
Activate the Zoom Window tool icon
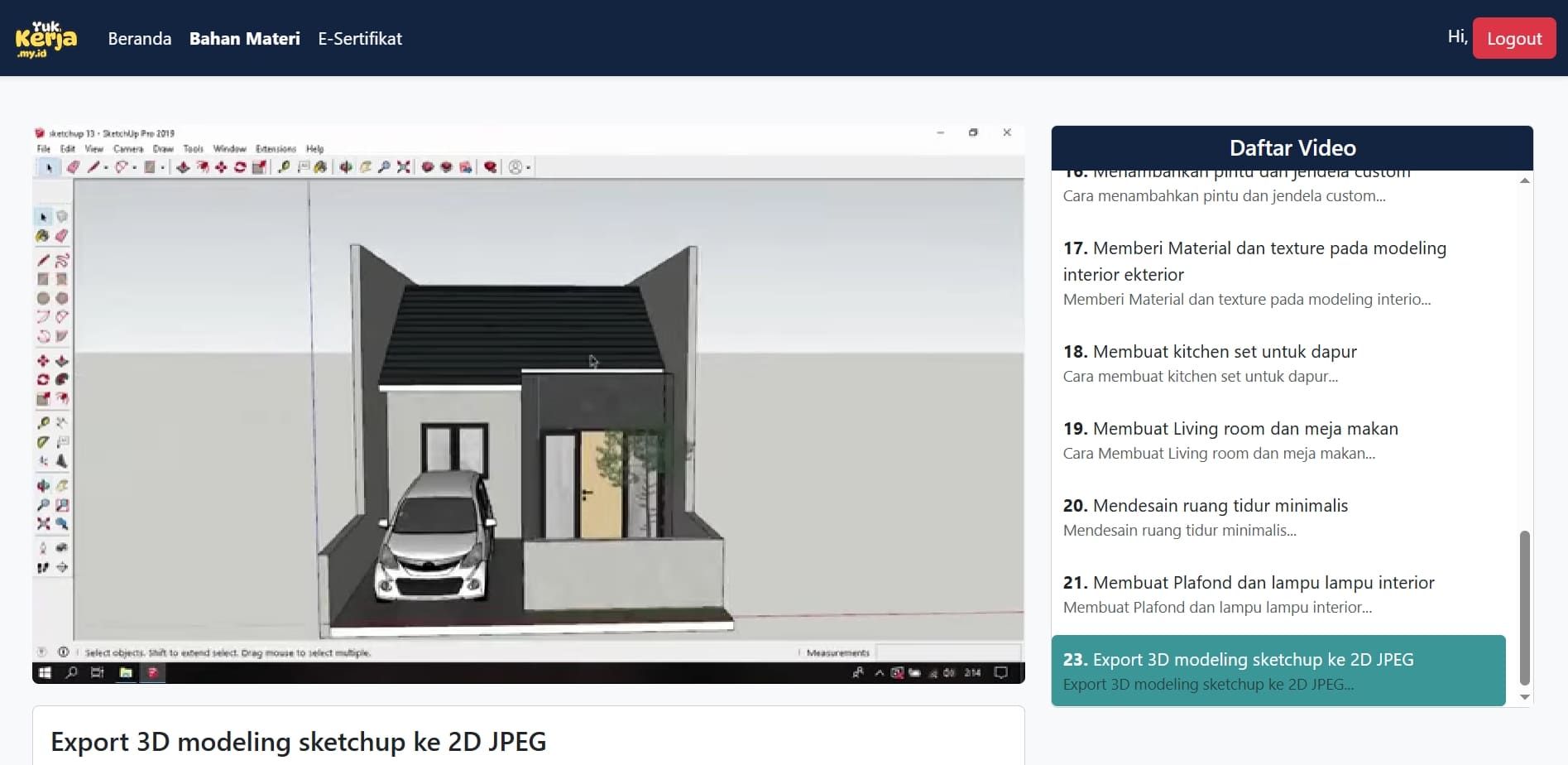coord(62,505)
